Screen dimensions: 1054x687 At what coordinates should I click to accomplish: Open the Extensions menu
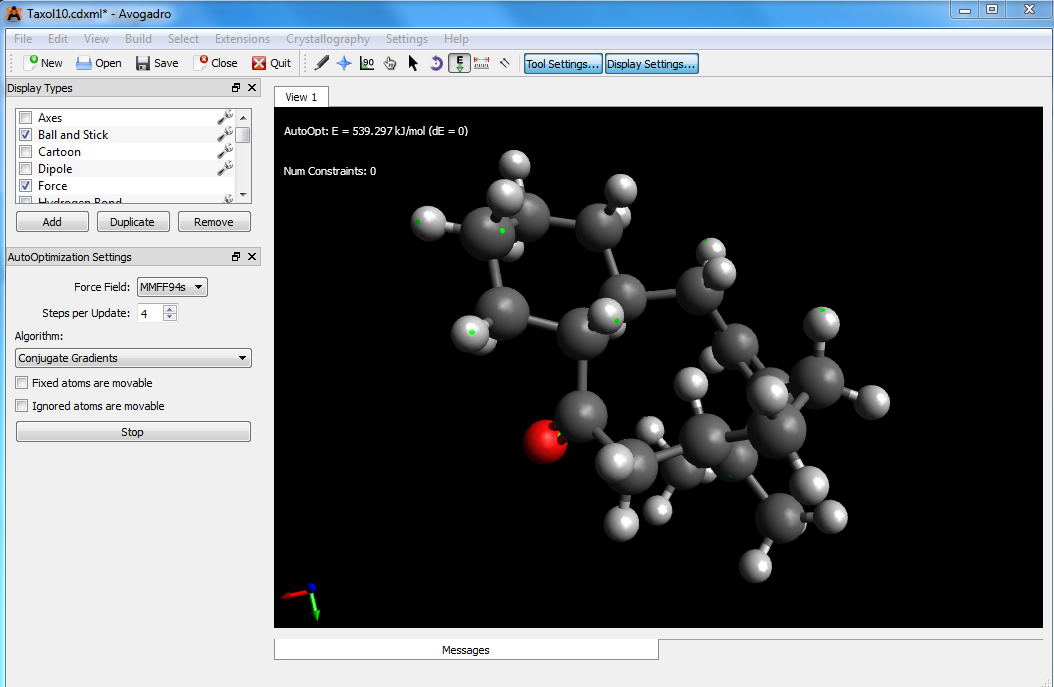click(x=242, y=39)
